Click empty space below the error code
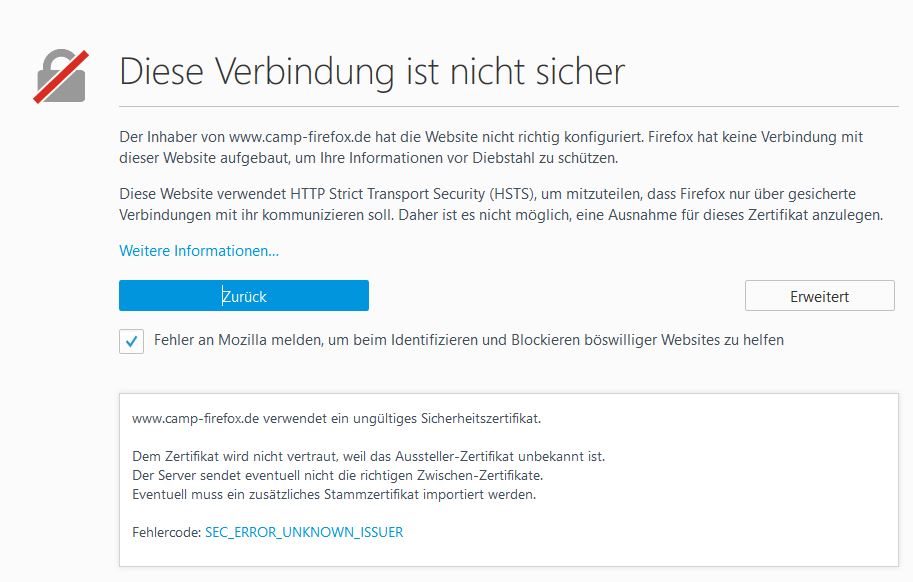Image resolution: width=913 pixels, height=582 pixels. (500, 555)
